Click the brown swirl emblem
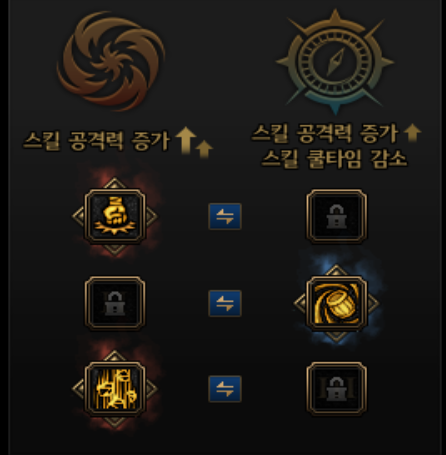The width and height of the screenshot is (446, 455). [111, 61]
